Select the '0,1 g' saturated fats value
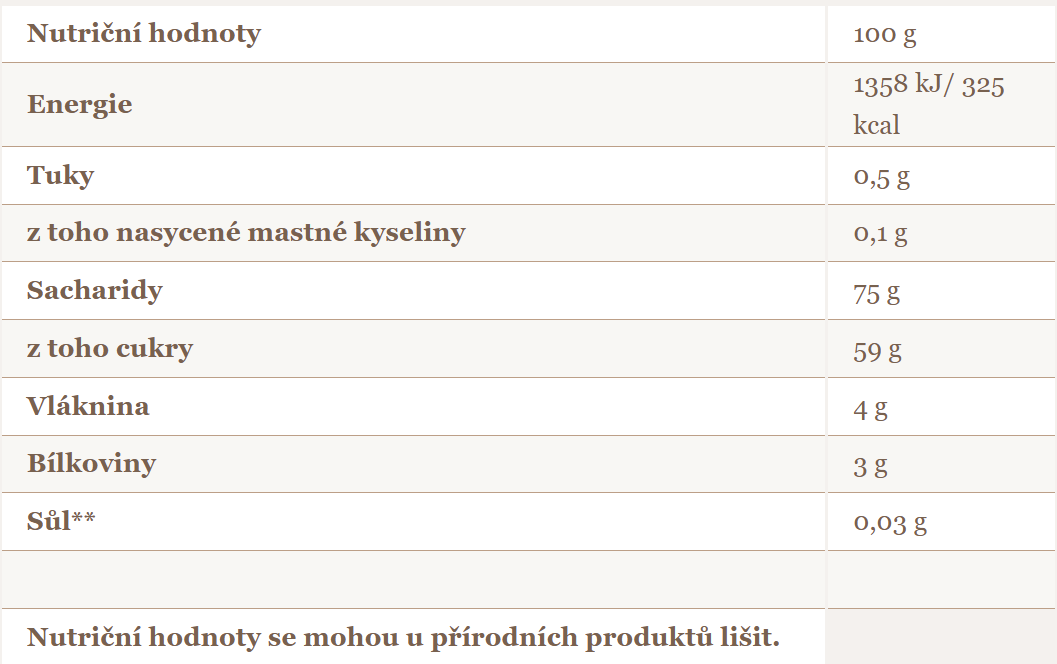 [x=880, y=235]
